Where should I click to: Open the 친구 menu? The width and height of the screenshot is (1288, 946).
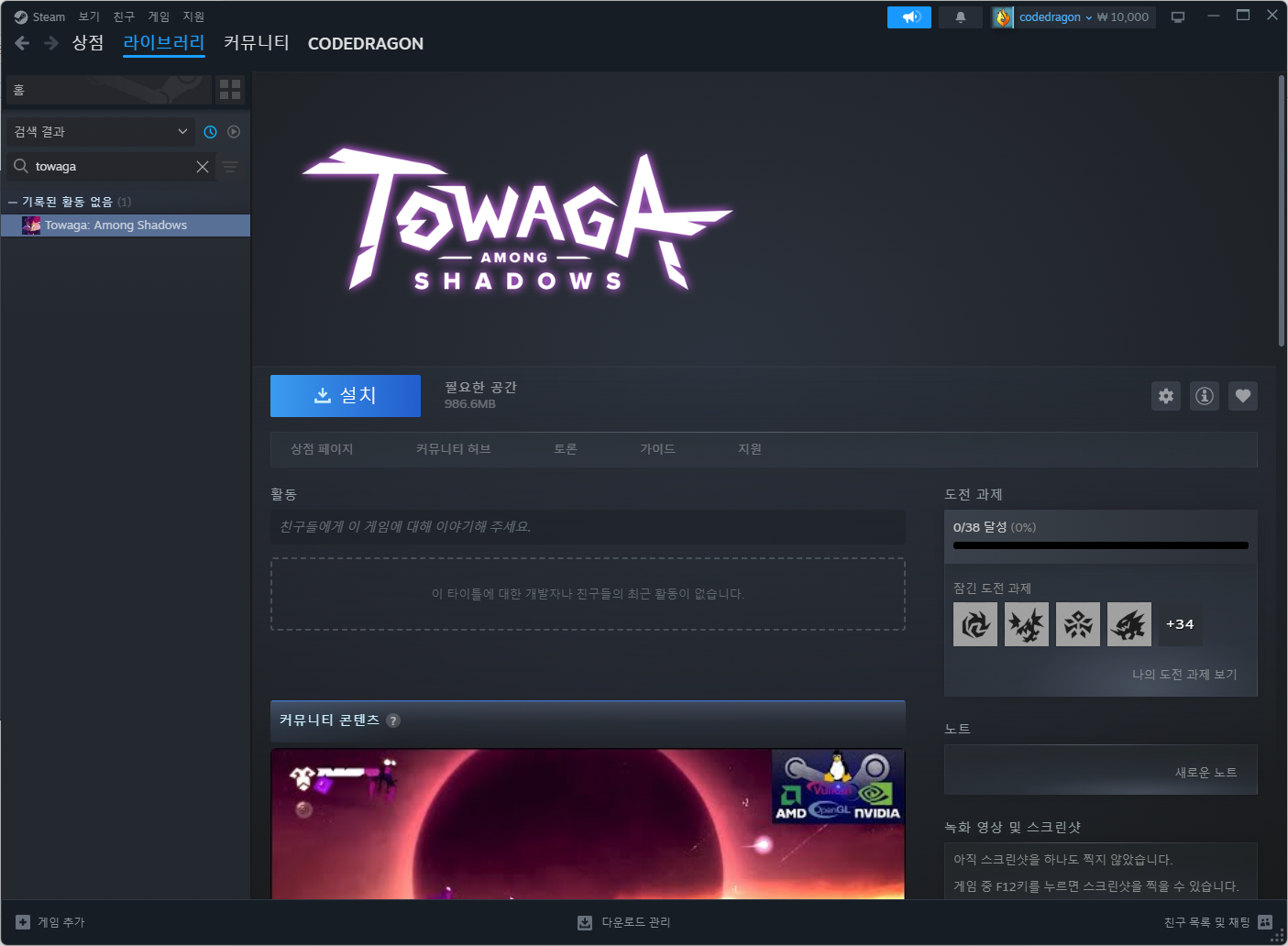pos(124,16)
